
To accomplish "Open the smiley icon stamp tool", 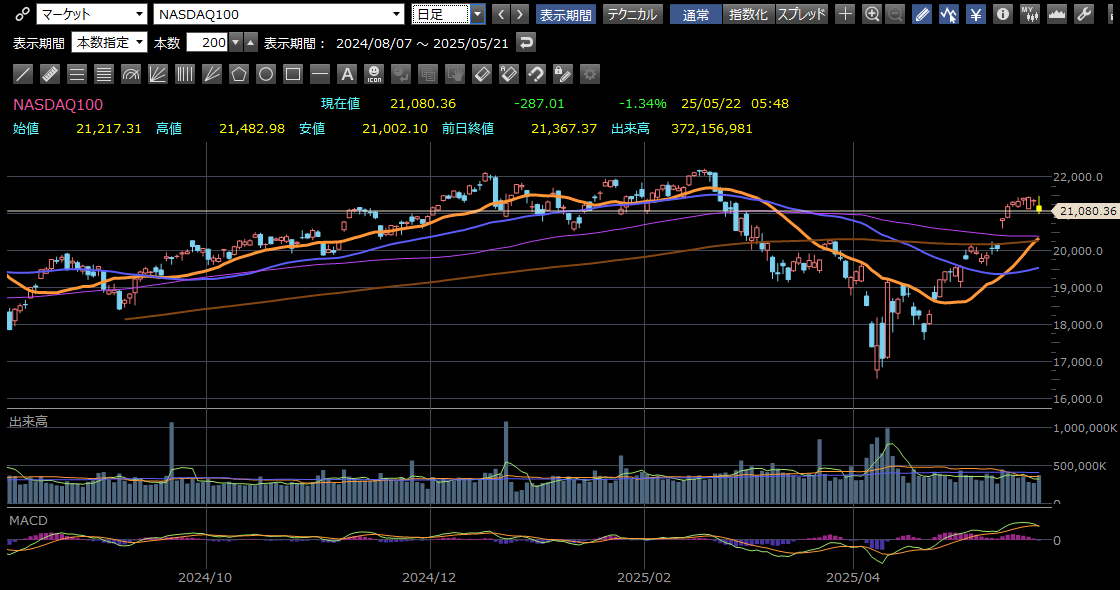I will tap(374, 74).
